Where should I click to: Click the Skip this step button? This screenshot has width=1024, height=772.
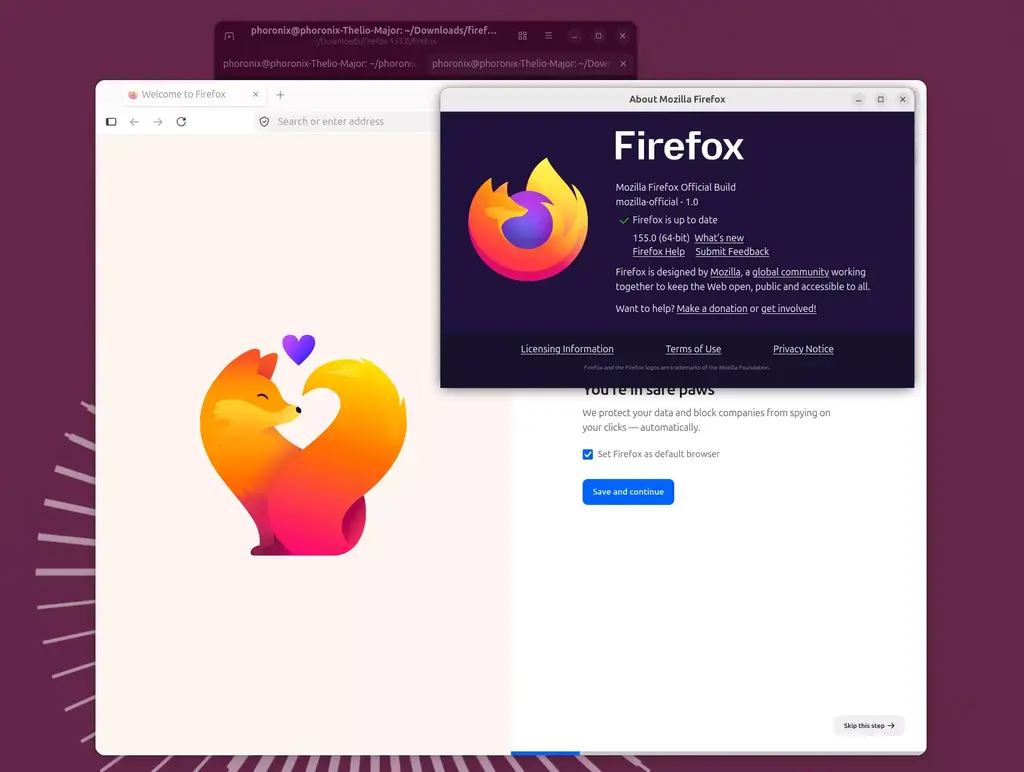[869, 726]
